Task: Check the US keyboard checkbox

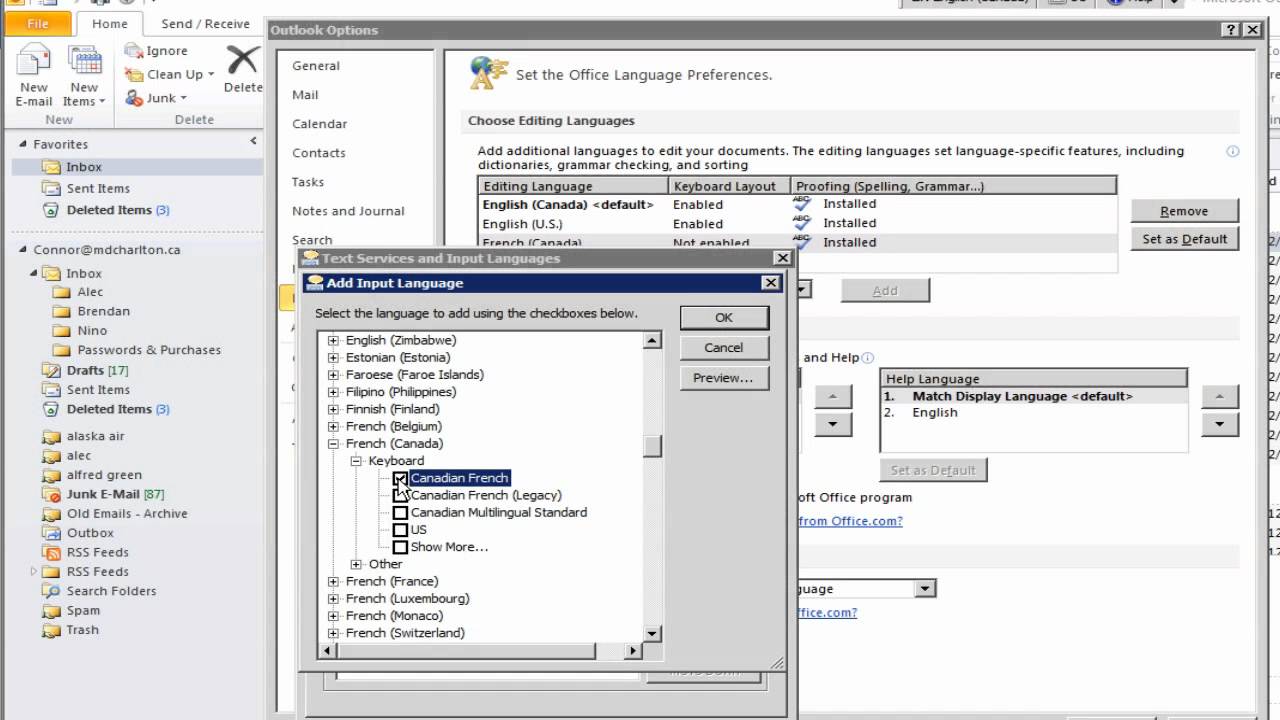Action: (x=400, y=530)
